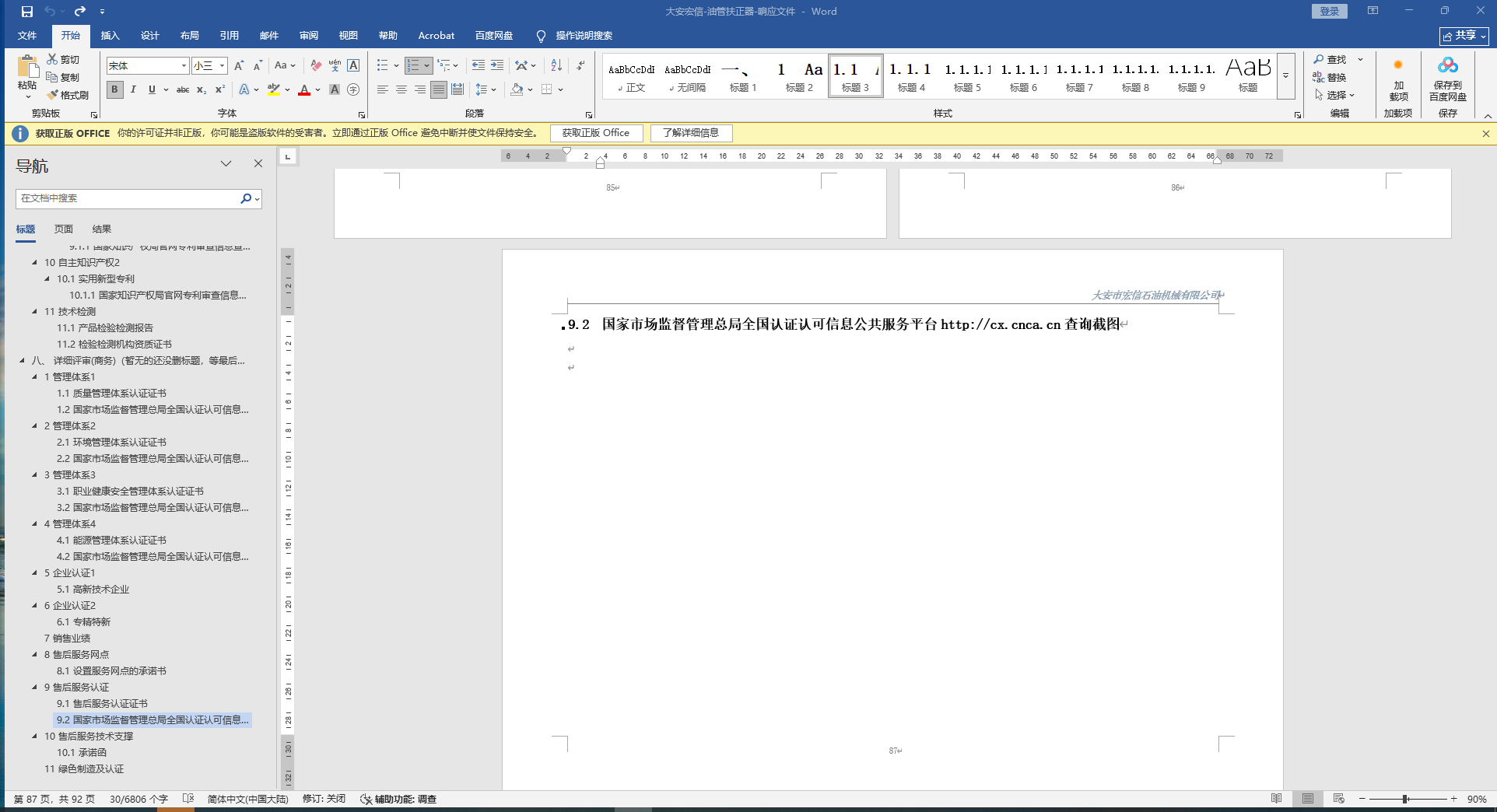Open the customize Quick Access Toolbar dropdown
Viewport: 1497px width, 812px height.
coord(102,12)
